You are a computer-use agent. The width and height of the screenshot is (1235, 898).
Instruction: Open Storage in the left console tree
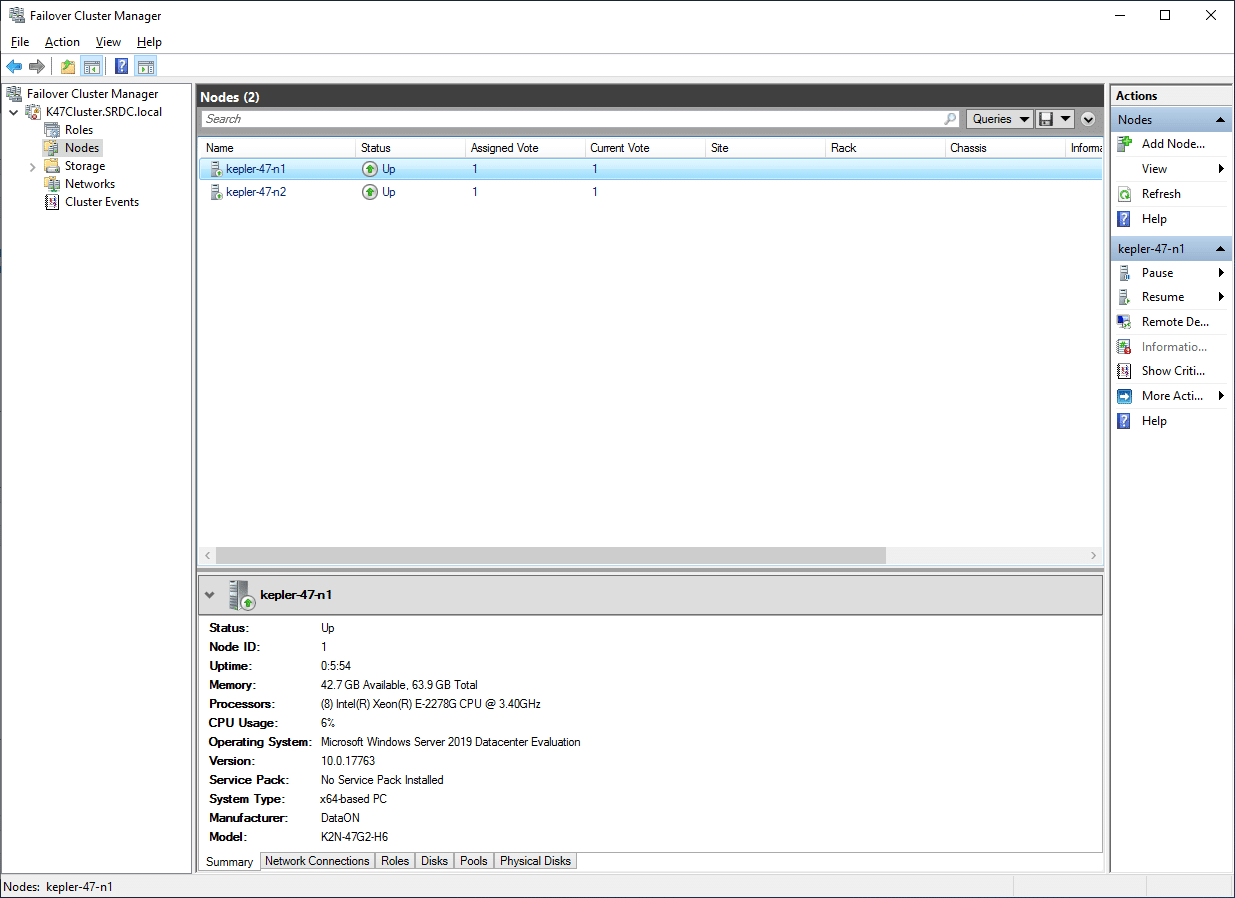click(85, 166)
